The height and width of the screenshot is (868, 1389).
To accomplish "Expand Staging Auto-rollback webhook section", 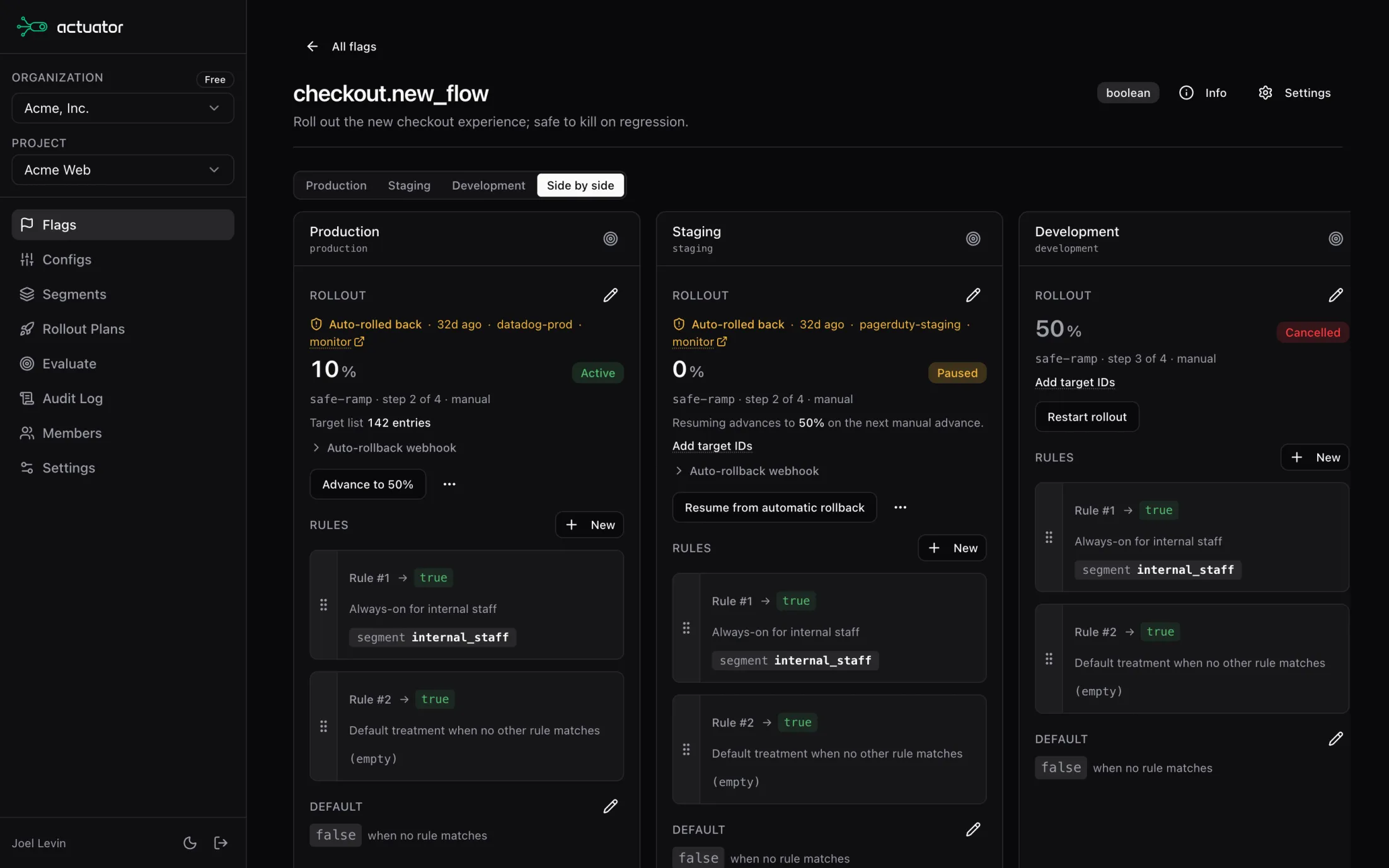I will 746,471.
